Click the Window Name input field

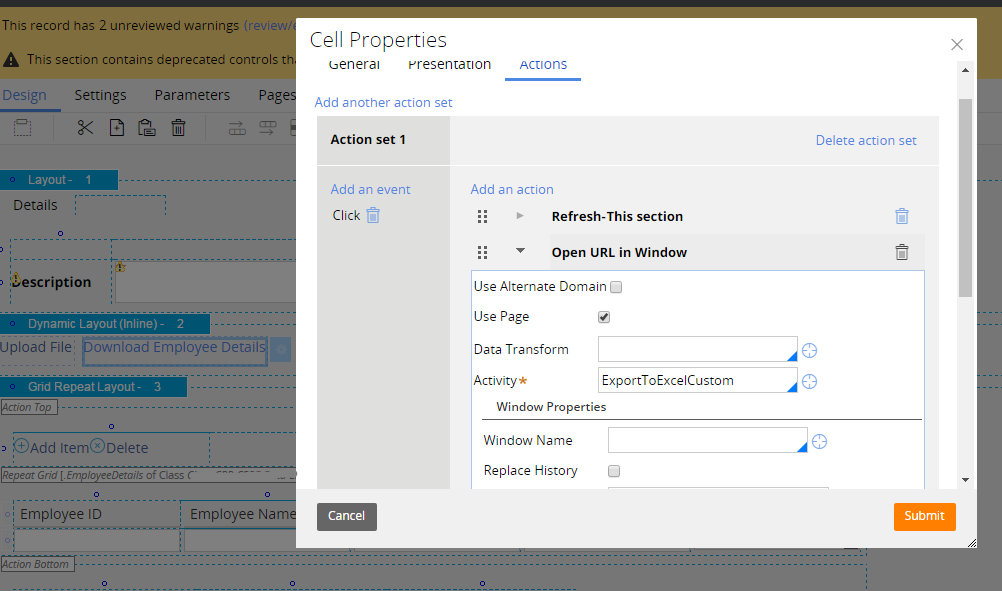700,440
